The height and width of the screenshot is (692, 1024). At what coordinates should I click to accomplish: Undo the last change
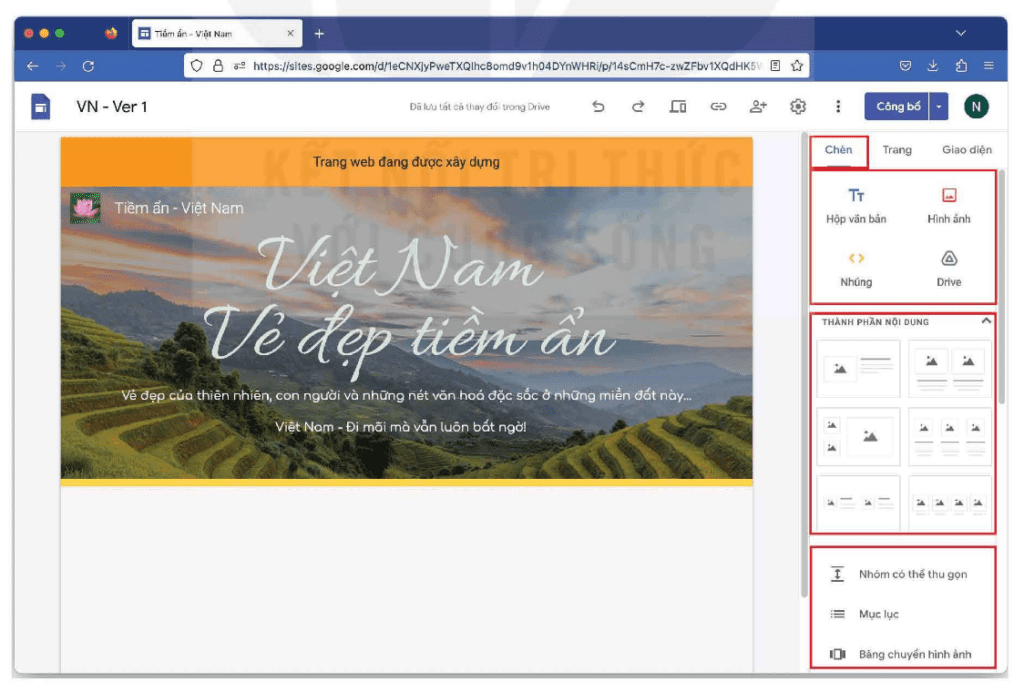pos(598,105)
